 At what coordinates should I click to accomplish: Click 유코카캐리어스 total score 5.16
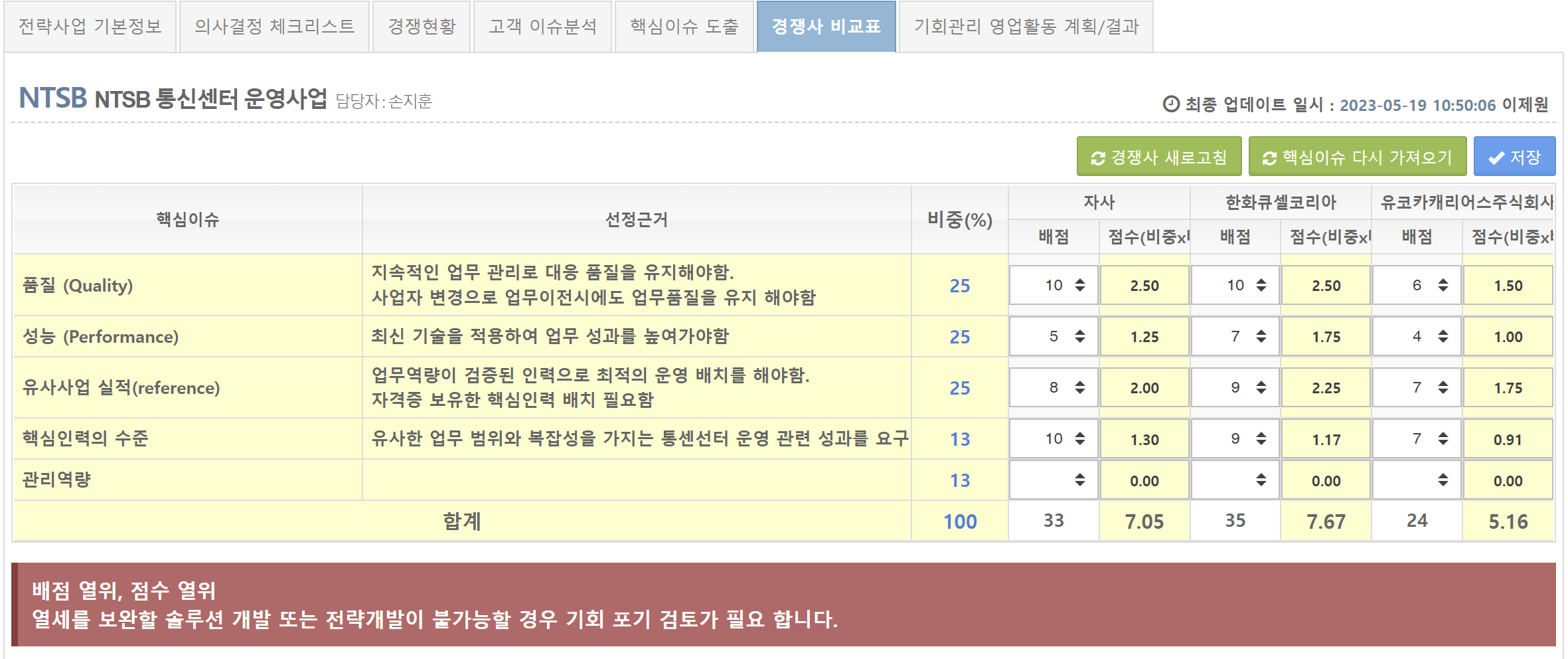coord(1508,521)
